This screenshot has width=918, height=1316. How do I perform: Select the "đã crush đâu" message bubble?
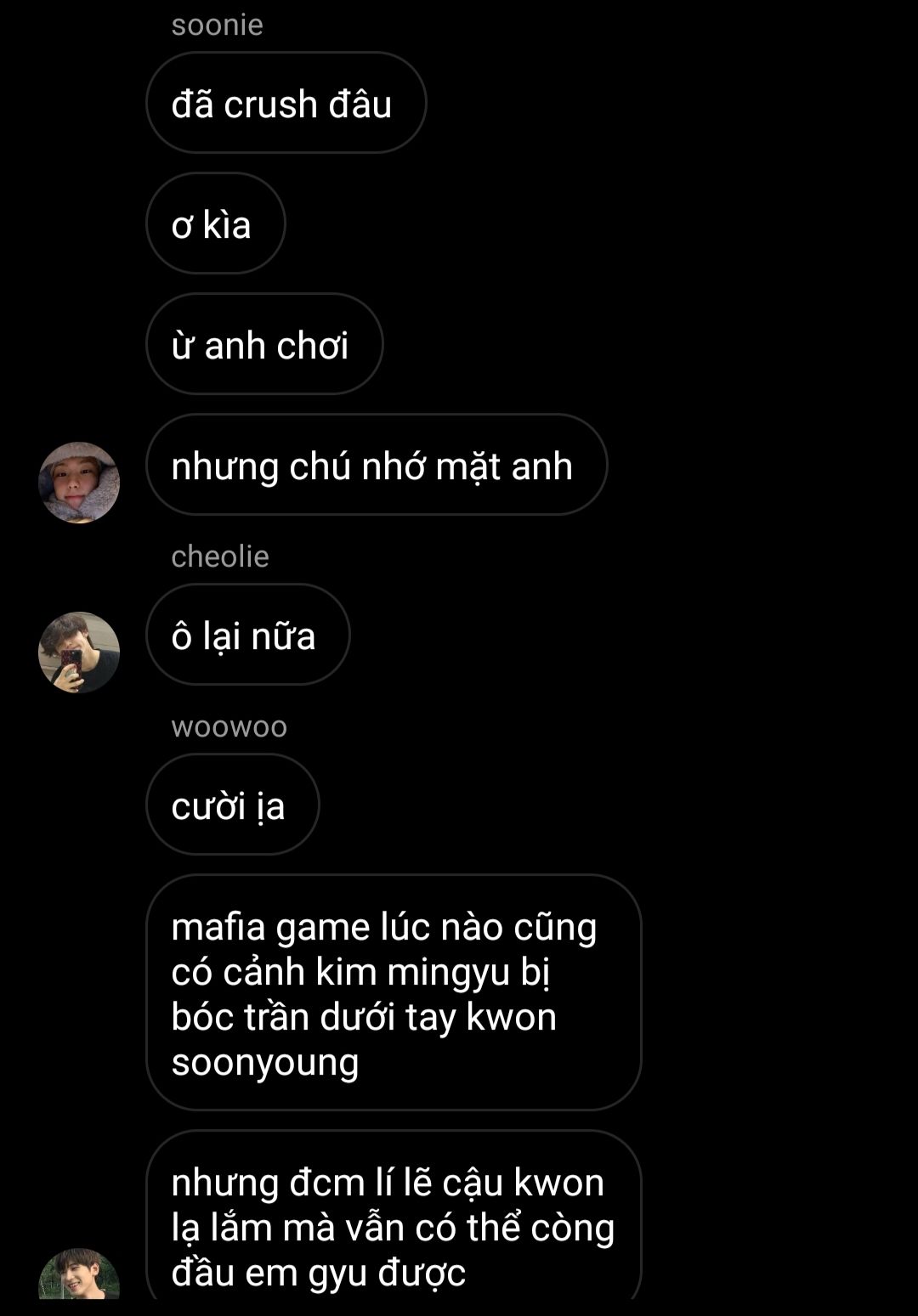point(286,103)
